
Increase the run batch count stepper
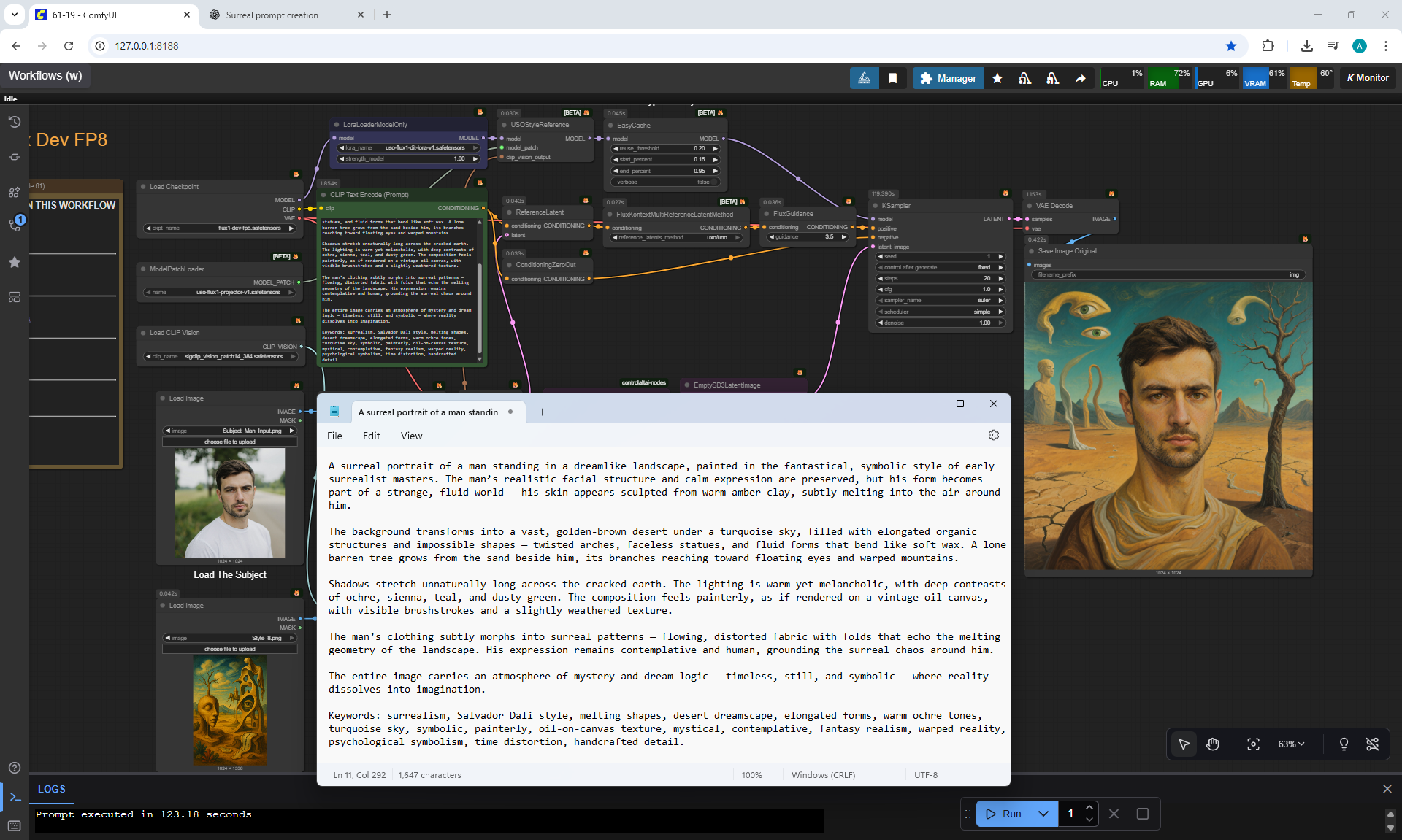1089,808
